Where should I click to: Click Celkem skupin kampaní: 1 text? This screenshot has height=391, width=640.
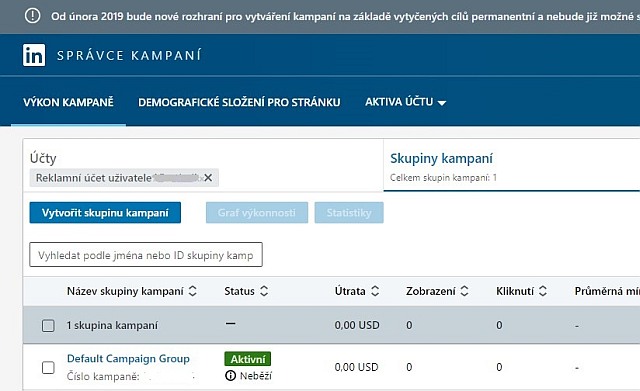(x=443, y=178)
